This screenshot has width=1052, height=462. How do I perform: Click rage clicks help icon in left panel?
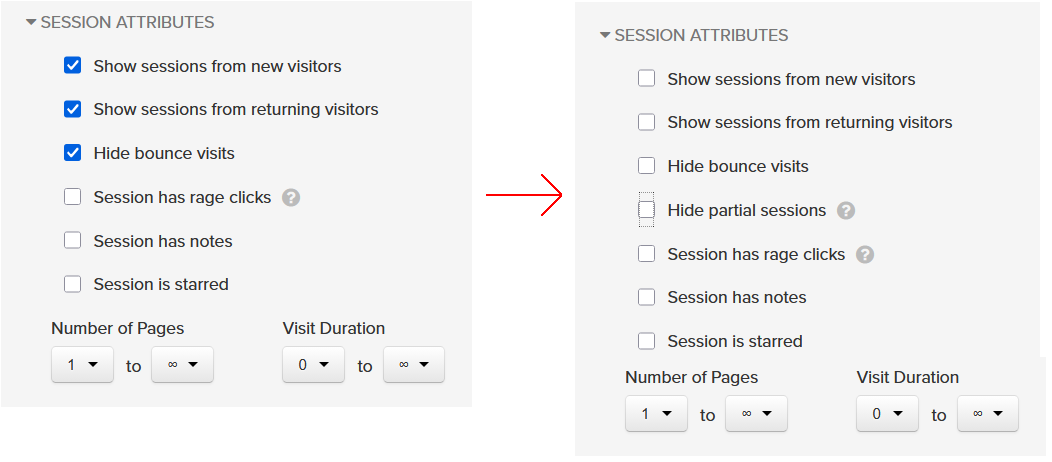click(x=291, y=198)
